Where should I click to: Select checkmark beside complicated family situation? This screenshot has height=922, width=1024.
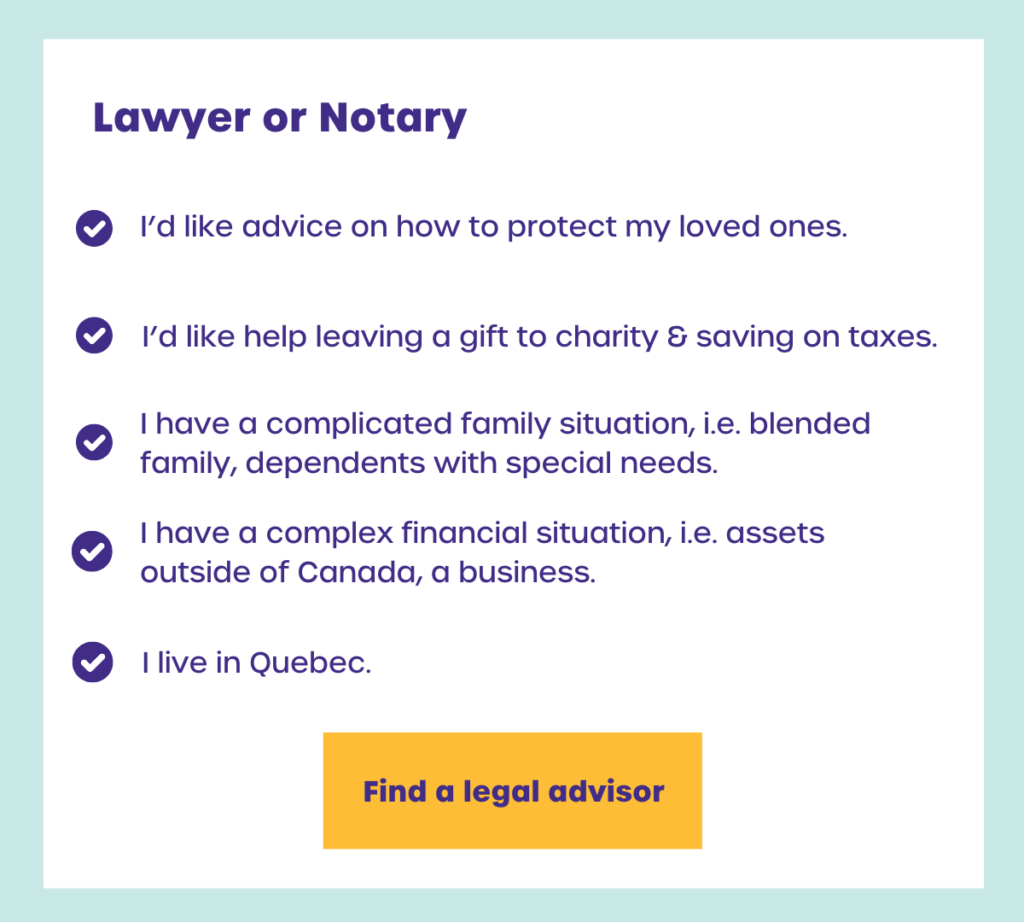(94, 441)
